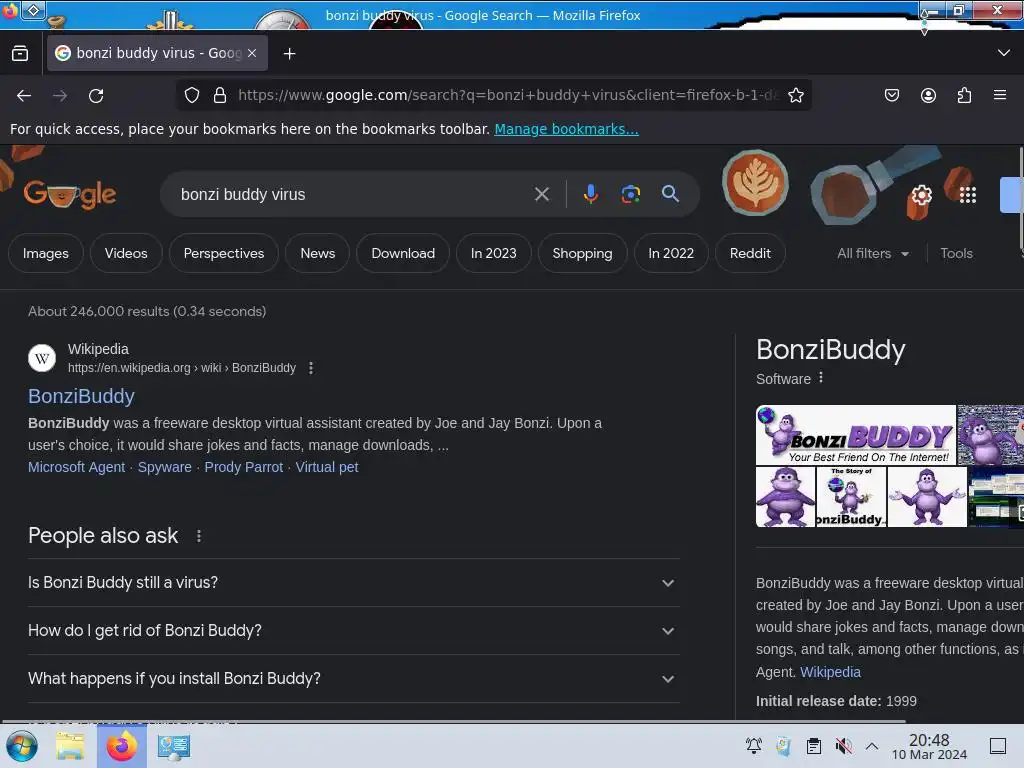Show tracking protection shield info

191,95
